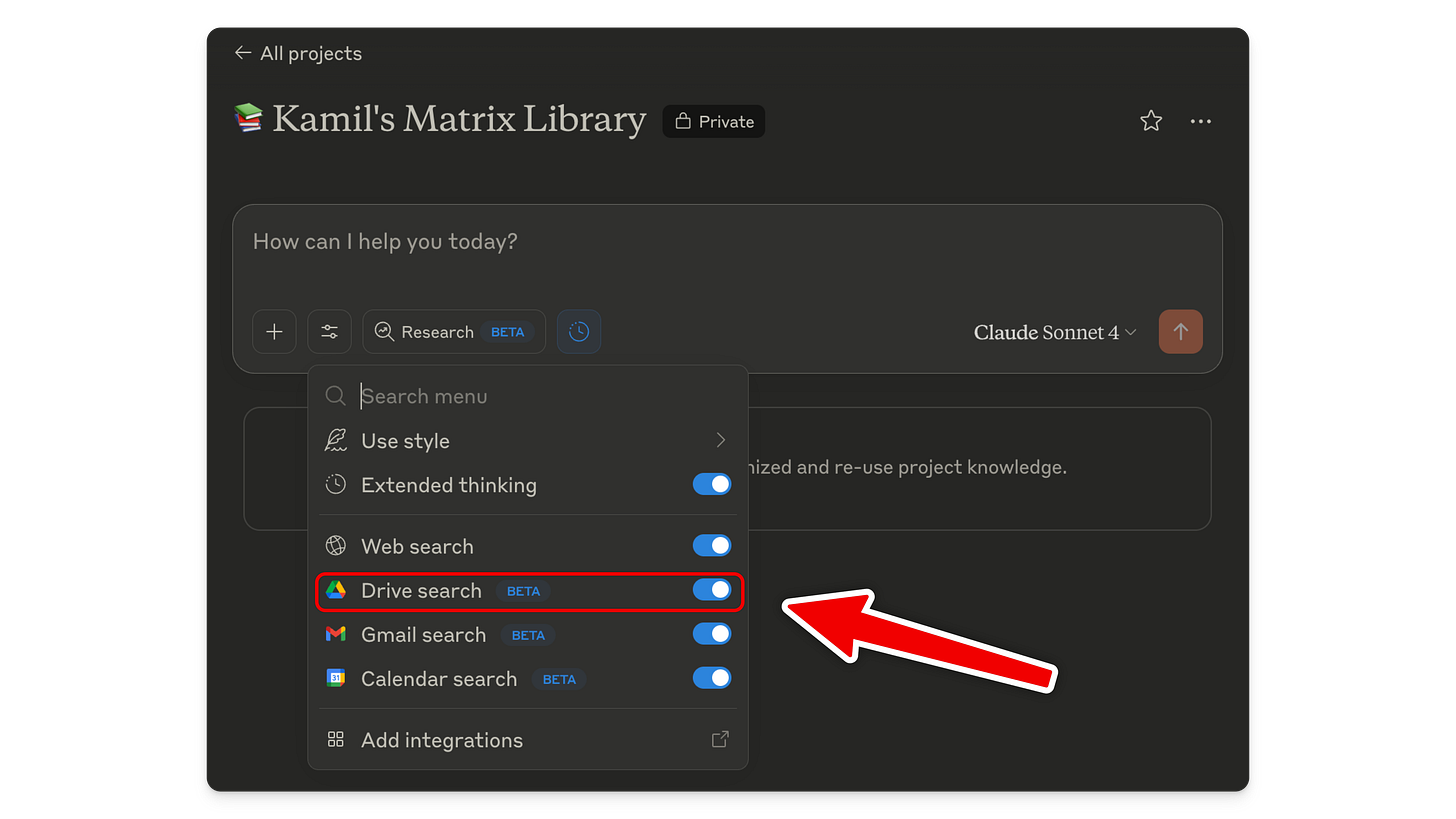
Task: Click the Add integrations external link icon
Action: [720, 740]
